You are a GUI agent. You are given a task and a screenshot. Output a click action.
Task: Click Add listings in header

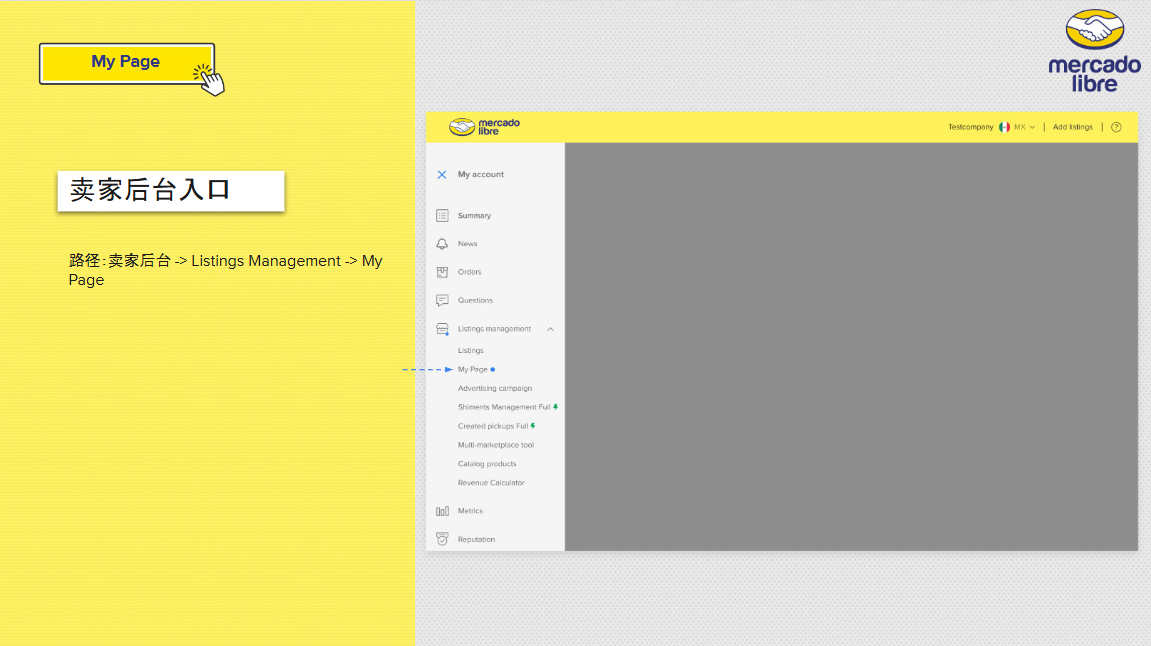tap(1072, 127)
